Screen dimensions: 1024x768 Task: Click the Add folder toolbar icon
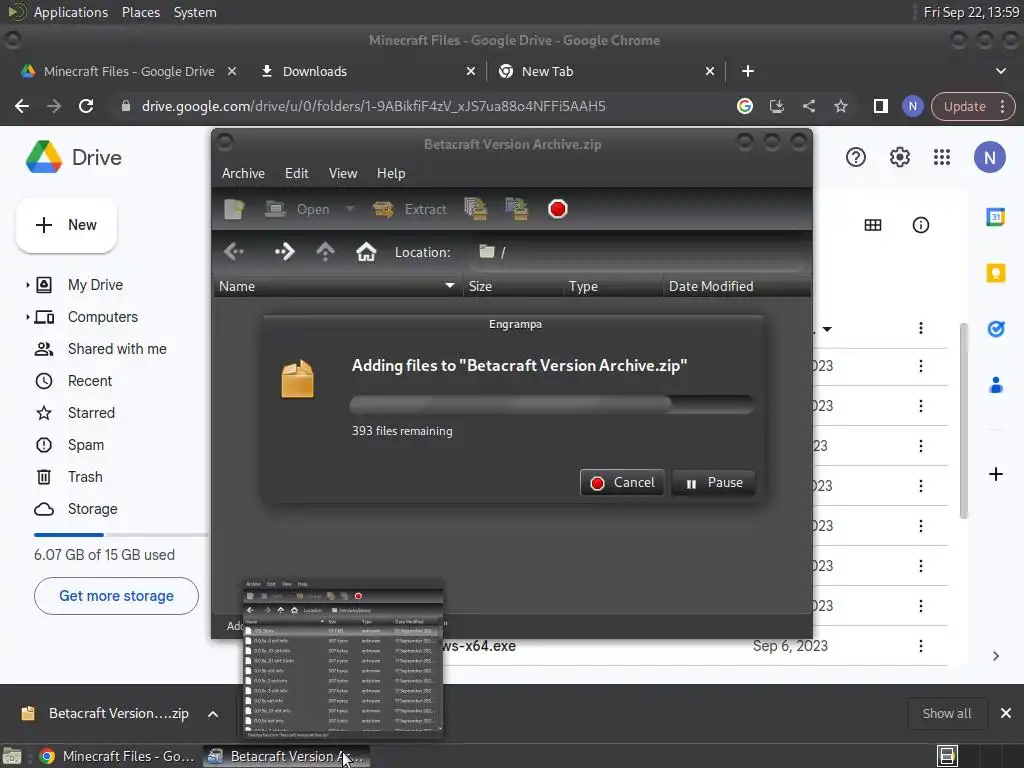pos(517,209)
